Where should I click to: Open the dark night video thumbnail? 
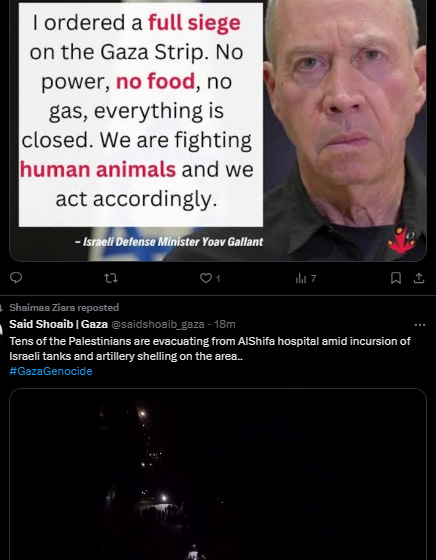[x=218, y=474]
